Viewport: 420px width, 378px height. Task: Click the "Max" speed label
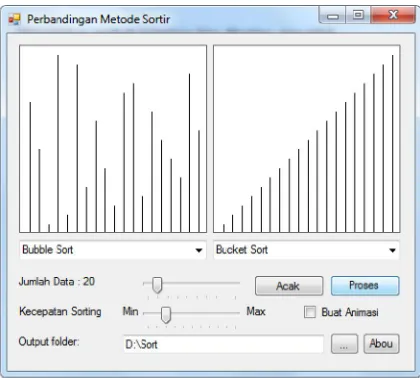coord(256,311)
